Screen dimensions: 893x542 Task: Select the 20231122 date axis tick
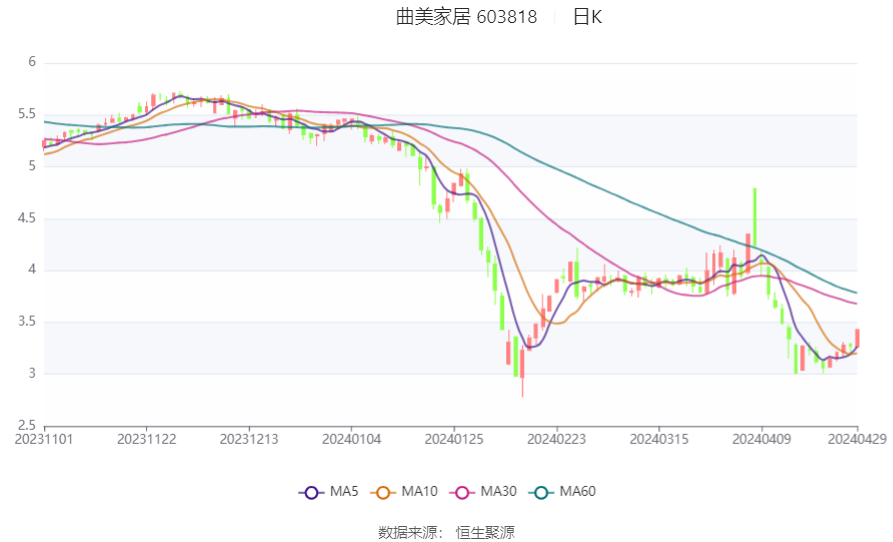[x=146, y=440]
